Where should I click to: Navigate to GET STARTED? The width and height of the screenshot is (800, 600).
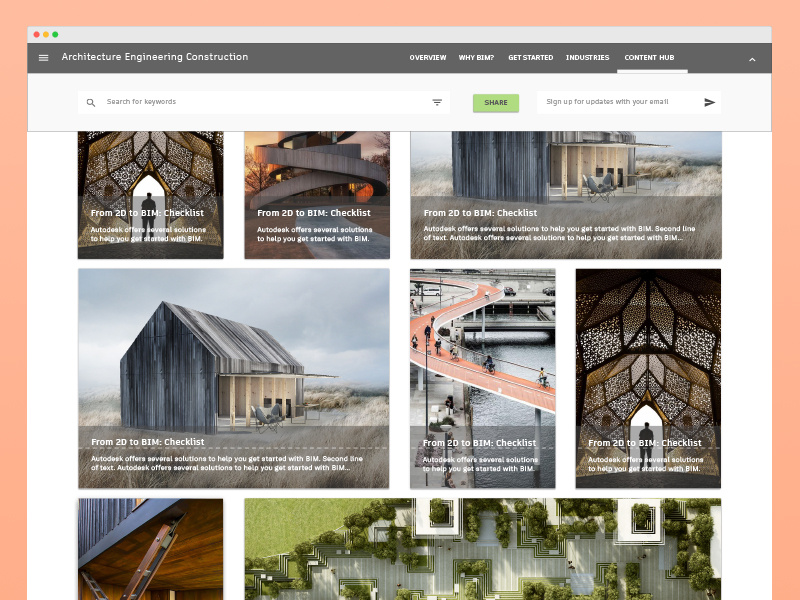(x=530, y=58)
